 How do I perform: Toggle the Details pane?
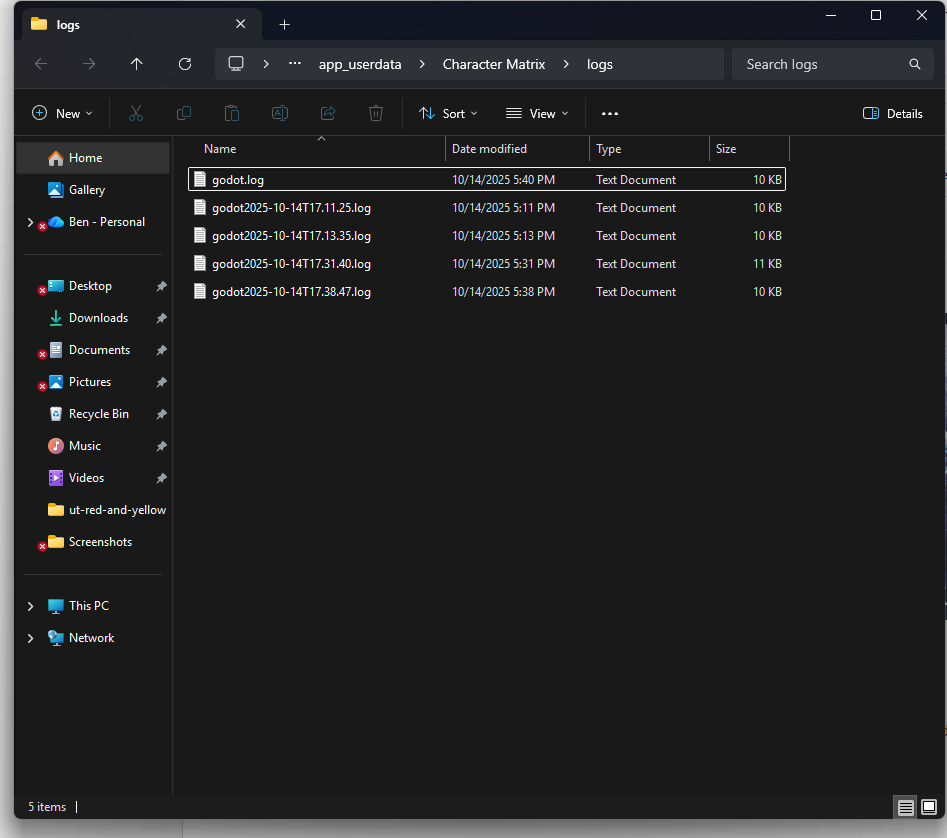[x=893, y=114]
